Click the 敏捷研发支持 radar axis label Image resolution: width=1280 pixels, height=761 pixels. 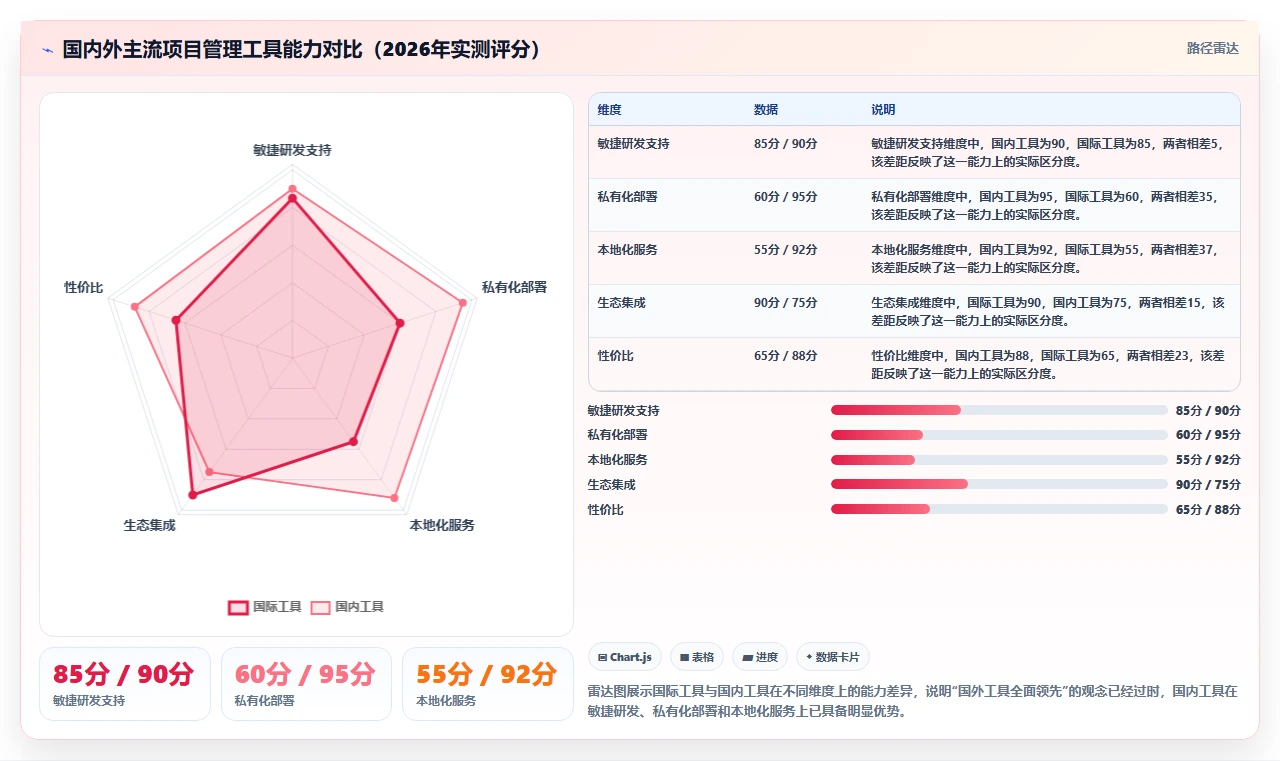[x=292, y=150]
